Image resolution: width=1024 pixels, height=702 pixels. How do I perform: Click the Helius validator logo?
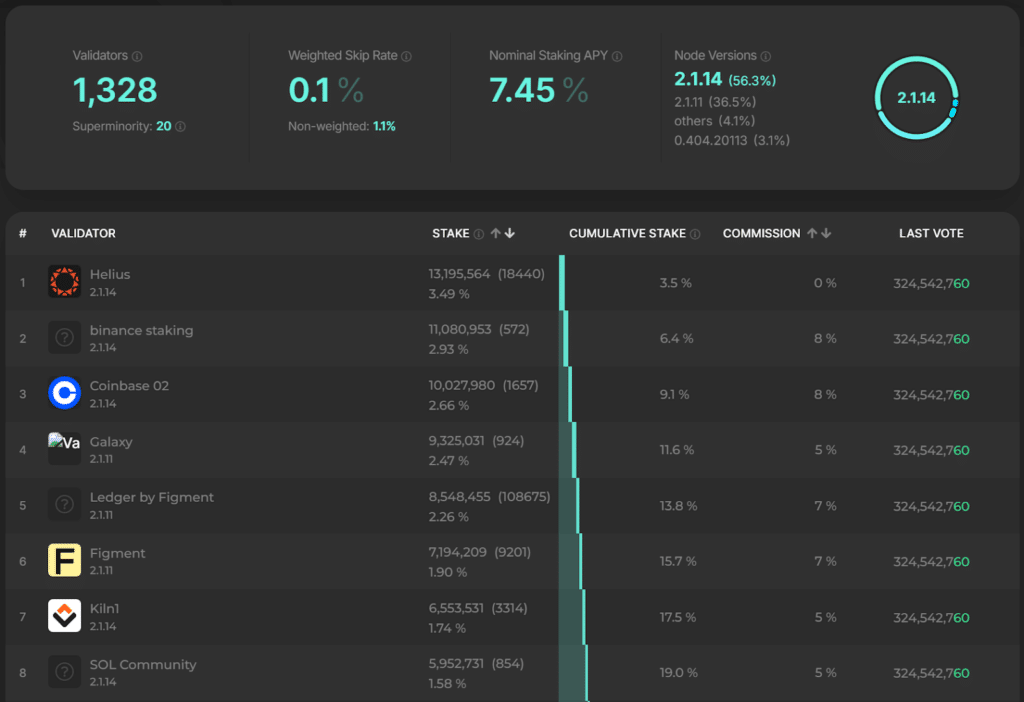tap(65, 281)
